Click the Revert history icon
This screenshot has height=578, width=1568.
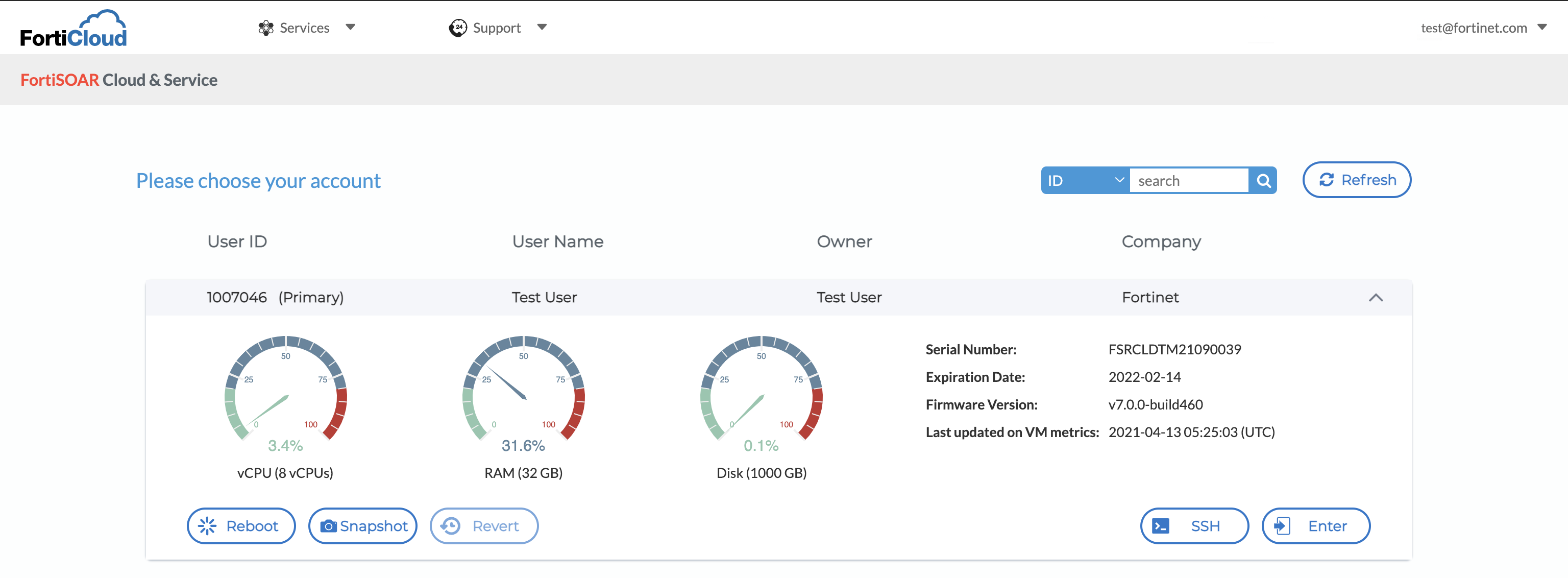(x=452, y=525)
